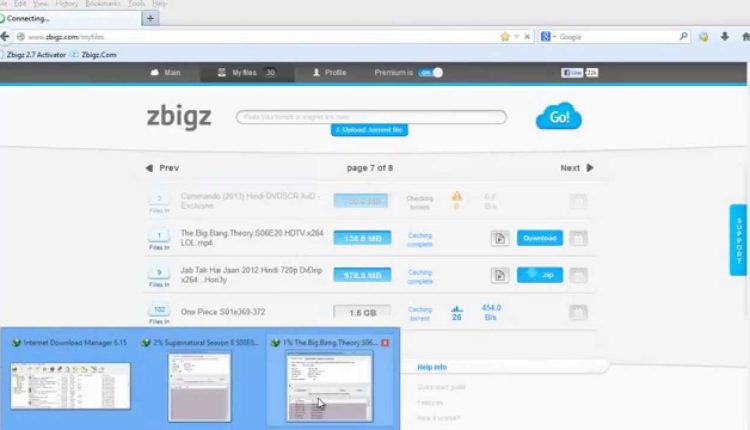This screenshot has height=430, width=750.
Task: Download Jab Tak Hai Jaan as zip
Action: pyautogui.click(x=540, y=275)
